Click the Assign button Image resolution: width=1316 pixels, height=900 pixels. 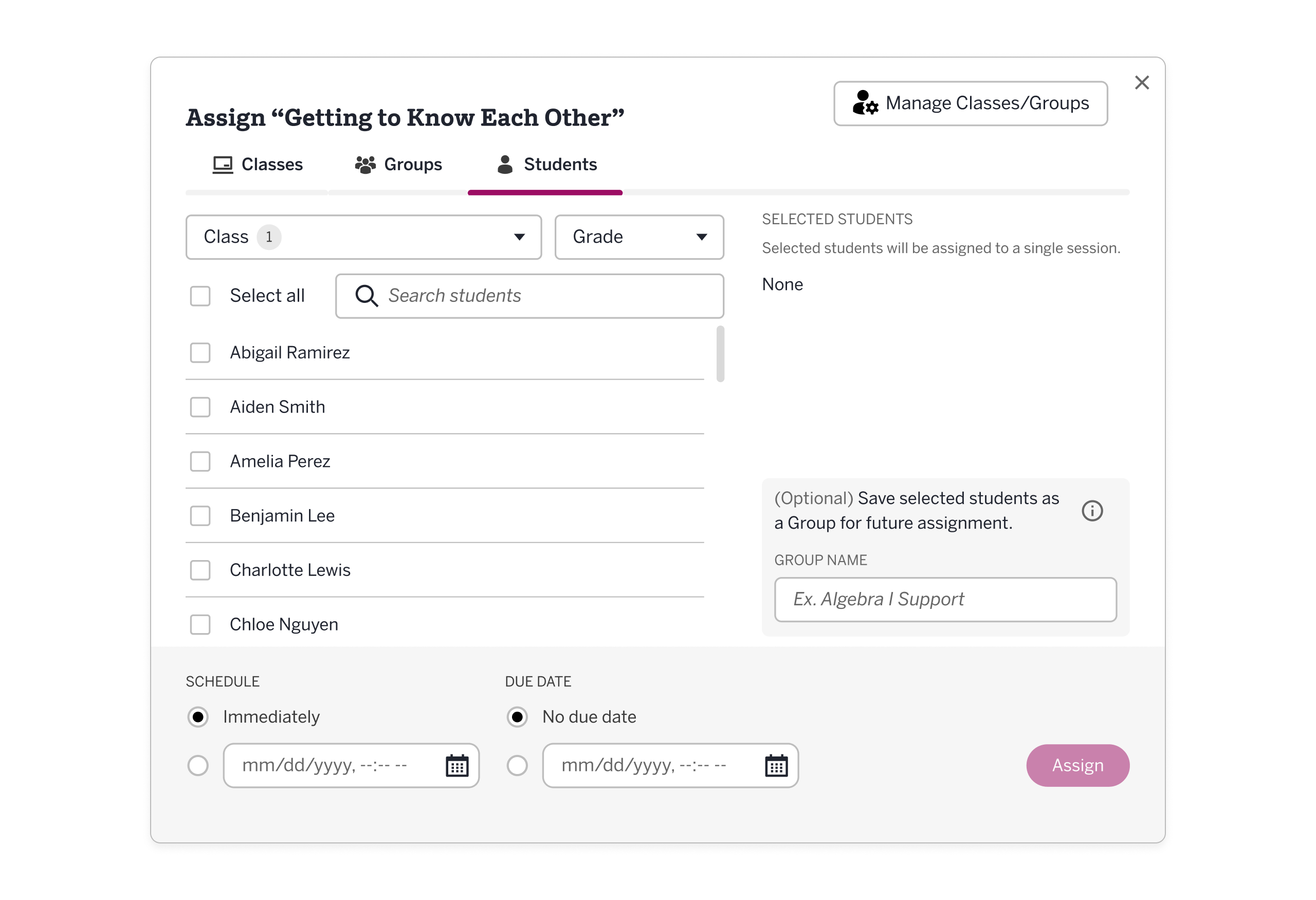click(1077, 765)
